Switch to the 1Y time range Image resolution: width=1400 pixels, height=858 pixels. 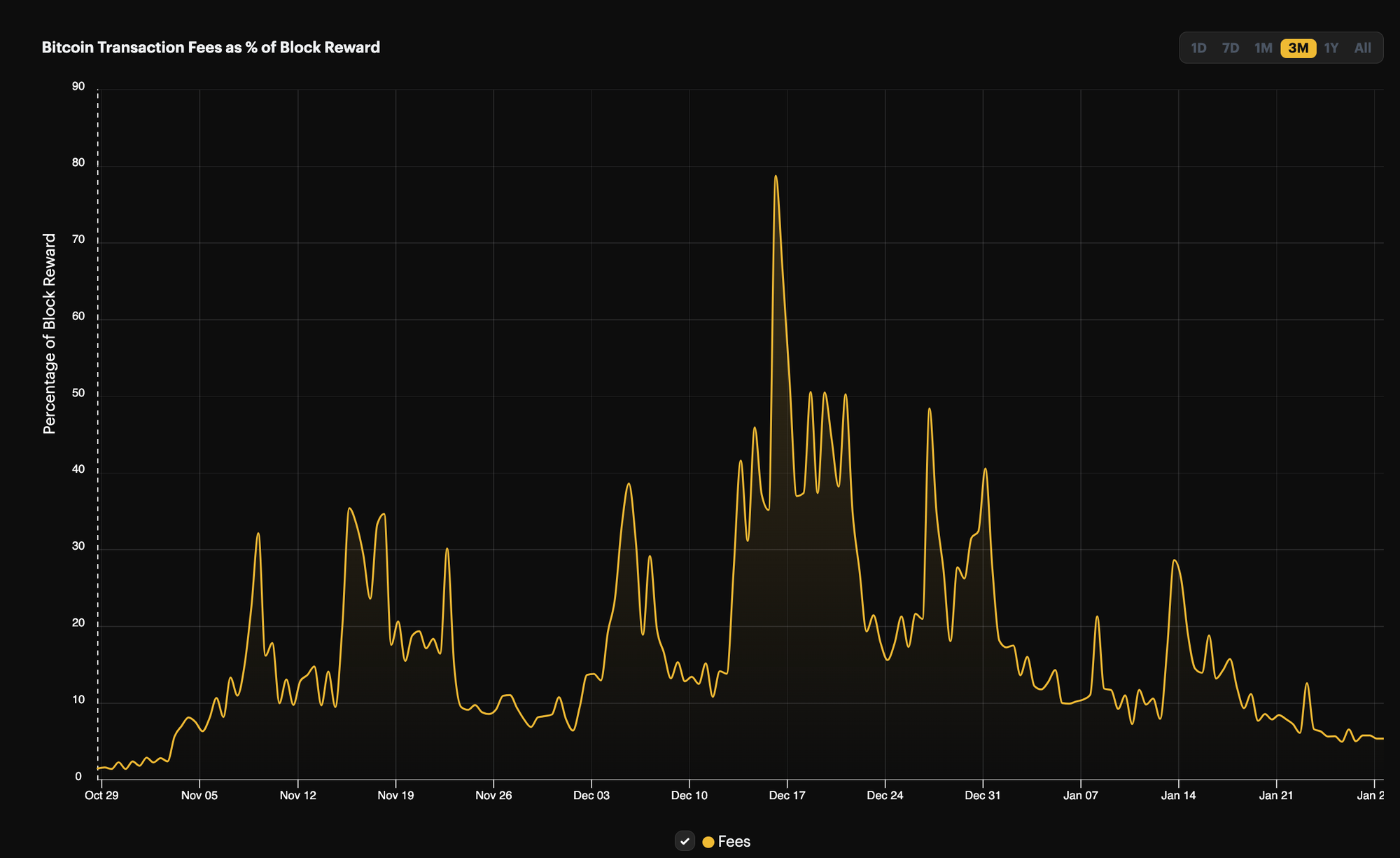click(x=1331, y=48)
